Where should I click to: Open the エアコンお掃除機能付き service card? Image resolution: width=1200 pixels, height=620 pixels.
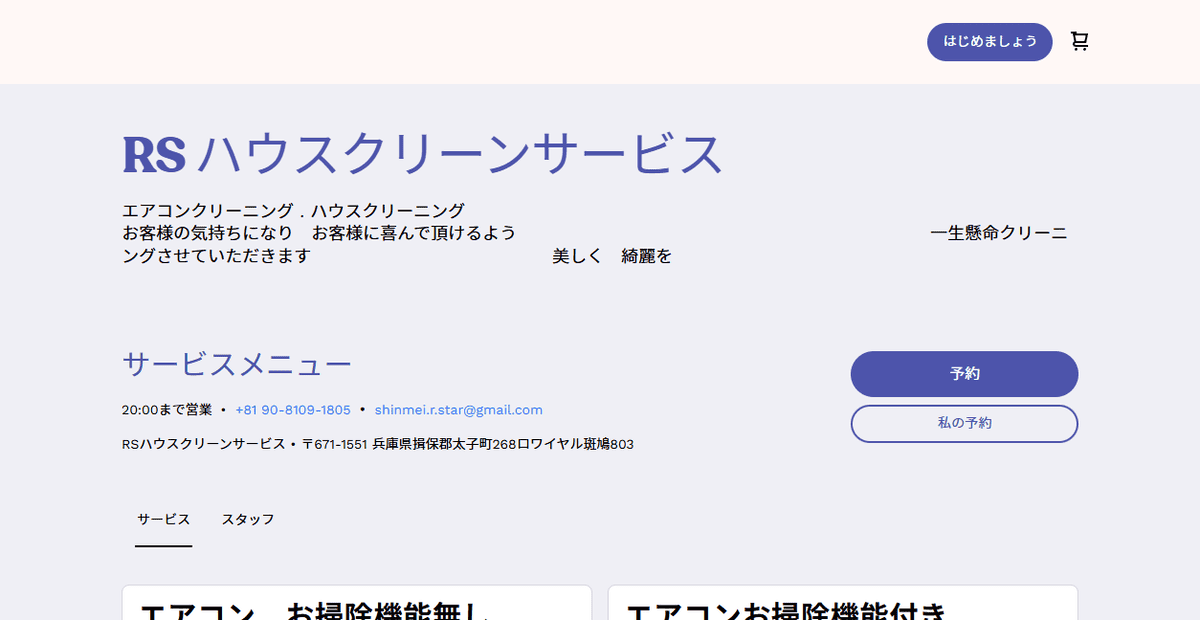coord(842,606)
